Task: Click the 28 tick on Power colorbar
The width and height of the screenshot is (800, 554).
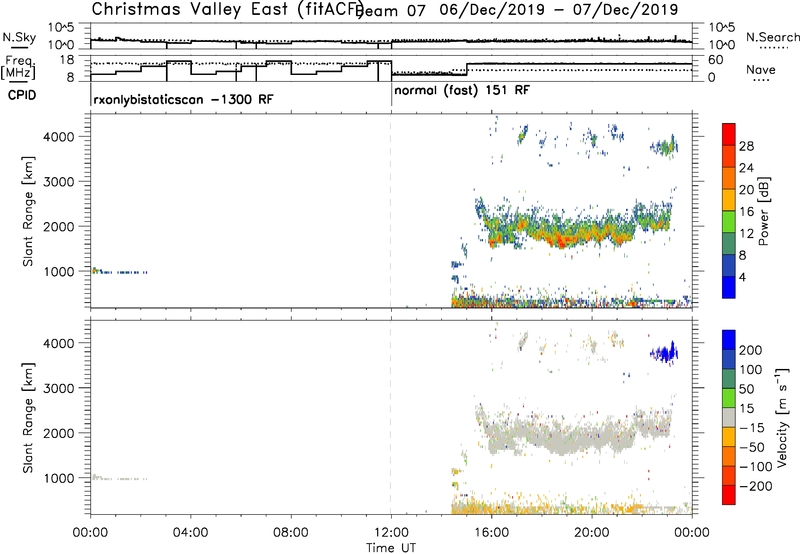Action: [746, 146]
